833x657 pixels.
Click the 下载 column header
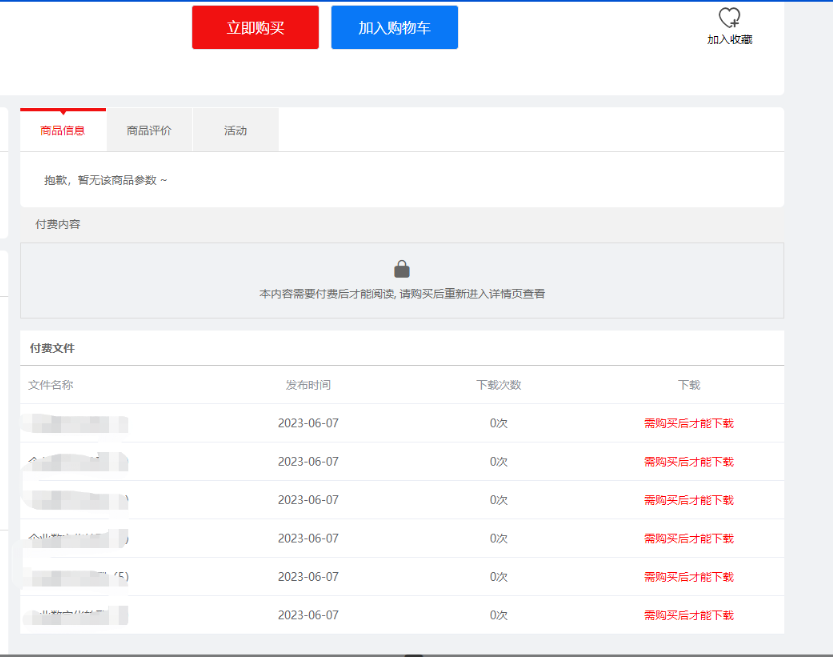click(688, 385)
